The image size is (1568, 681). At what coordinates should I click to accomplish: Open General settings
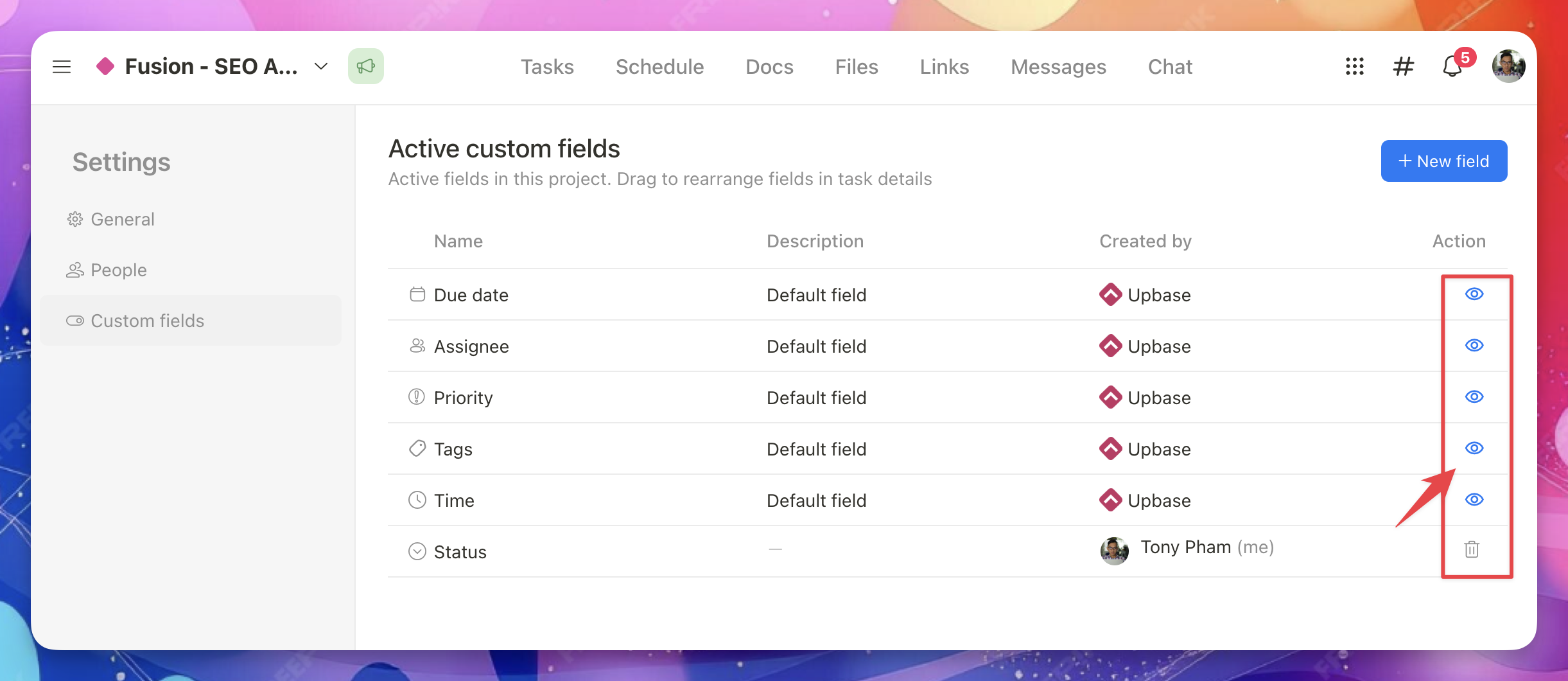(x=122, y=220)
